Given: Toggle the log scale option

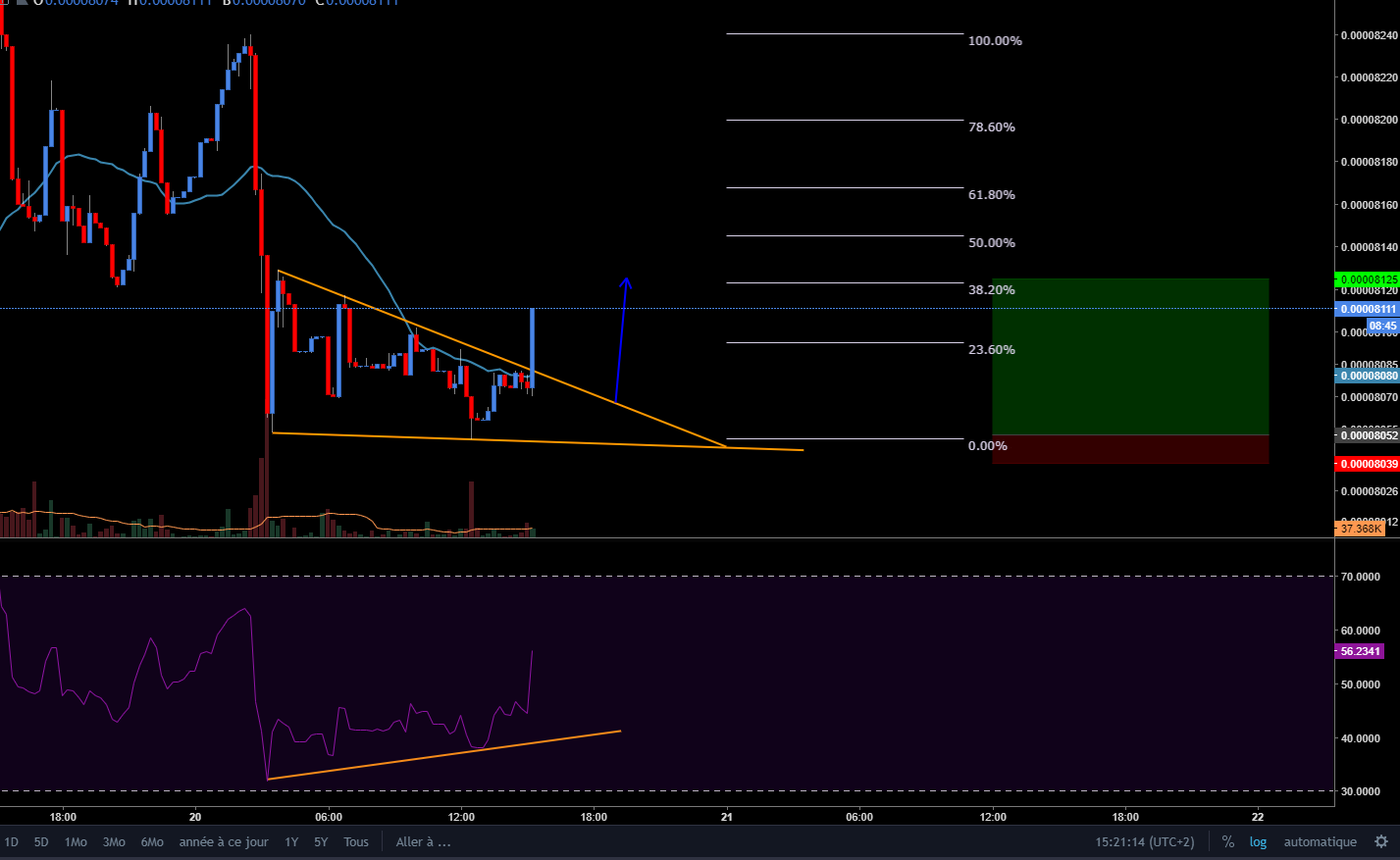Looking at the screenshot, I should (1258, 841).
